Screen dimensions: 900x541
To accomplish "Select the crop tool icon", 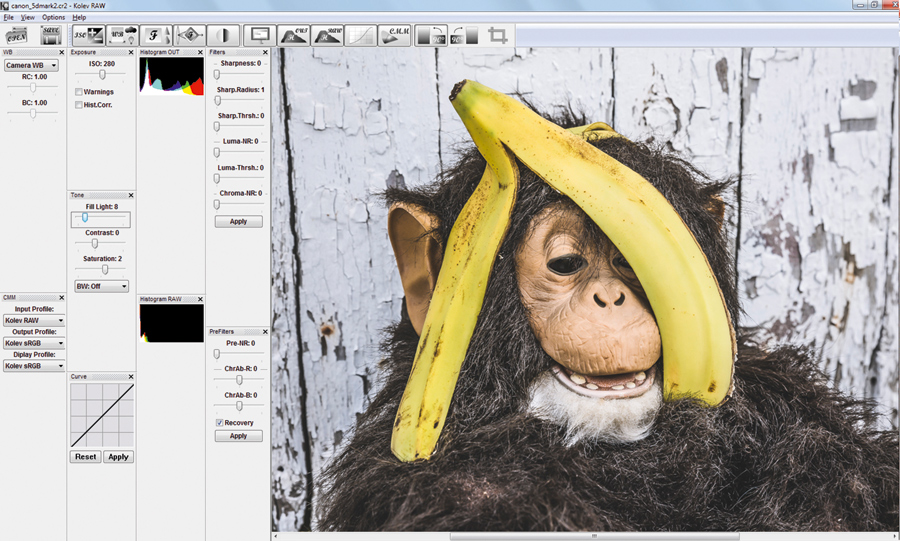I will pos(498,36).
